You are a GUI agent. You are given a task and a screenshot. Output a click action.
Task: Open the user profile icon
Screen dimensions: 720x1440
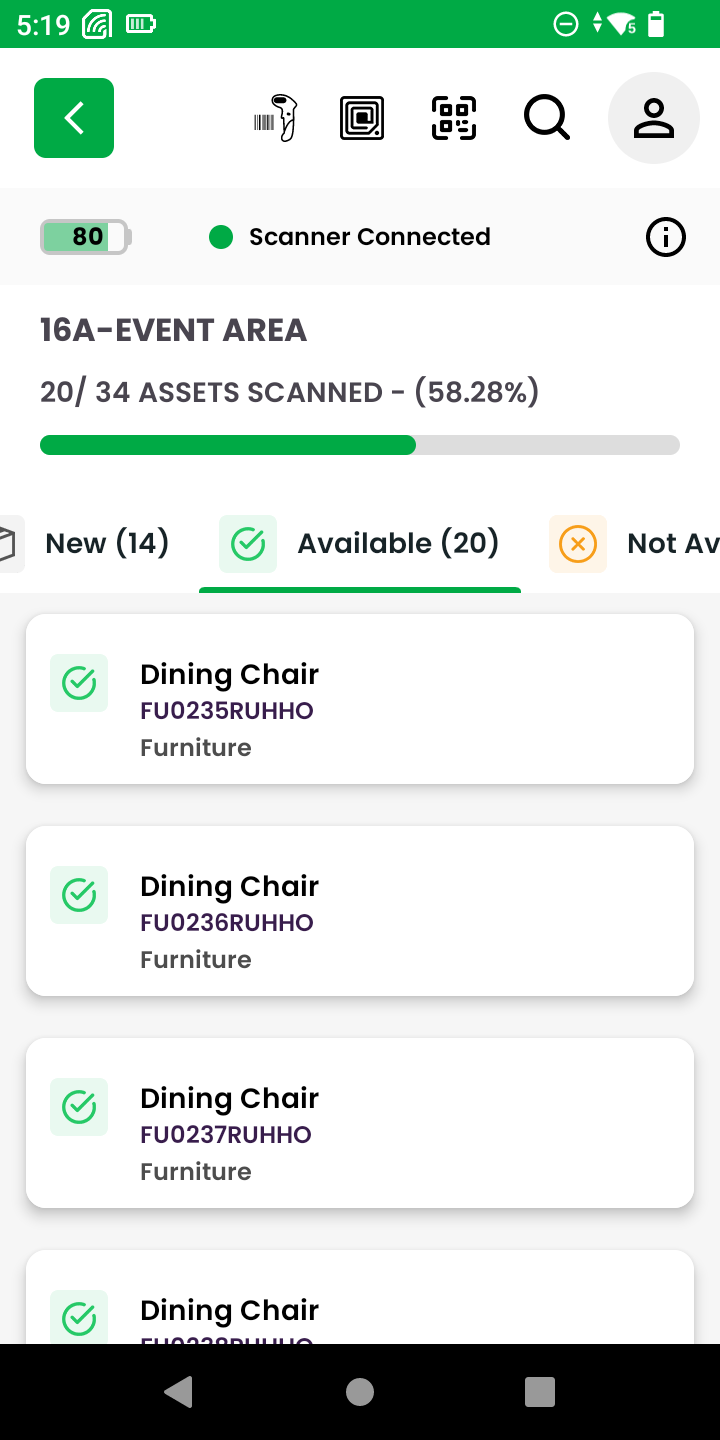653,118
